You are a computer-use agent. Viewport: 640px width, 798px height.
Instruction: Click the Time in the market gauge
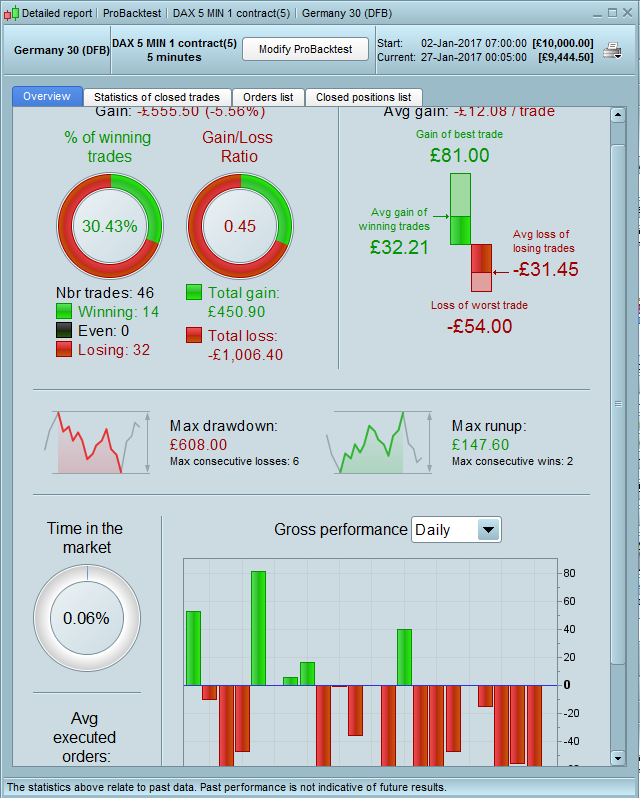(x=87, y=618)
